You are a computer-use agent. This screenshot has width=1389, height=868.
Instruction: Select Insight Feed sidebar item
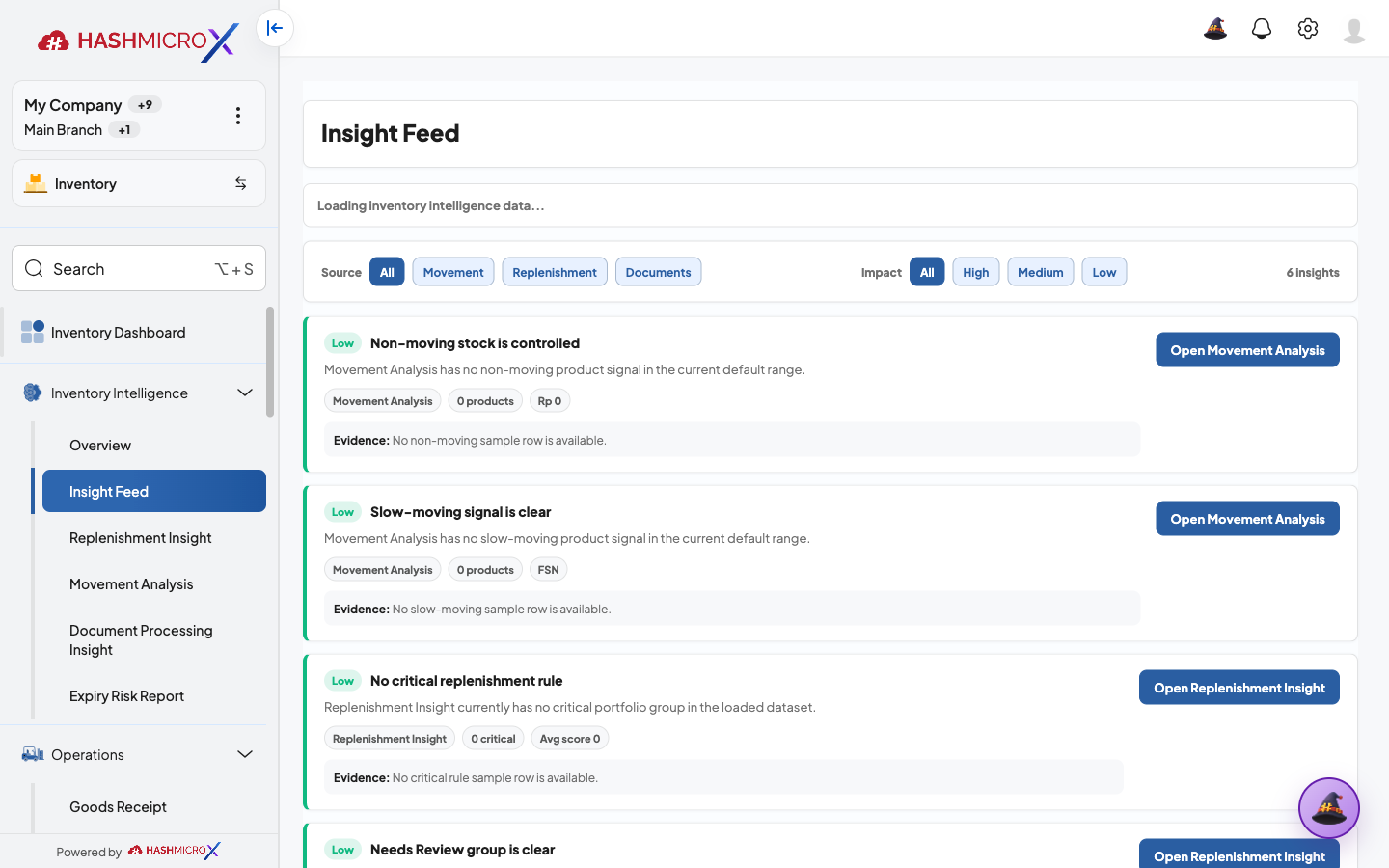click(x=154, y=491)
